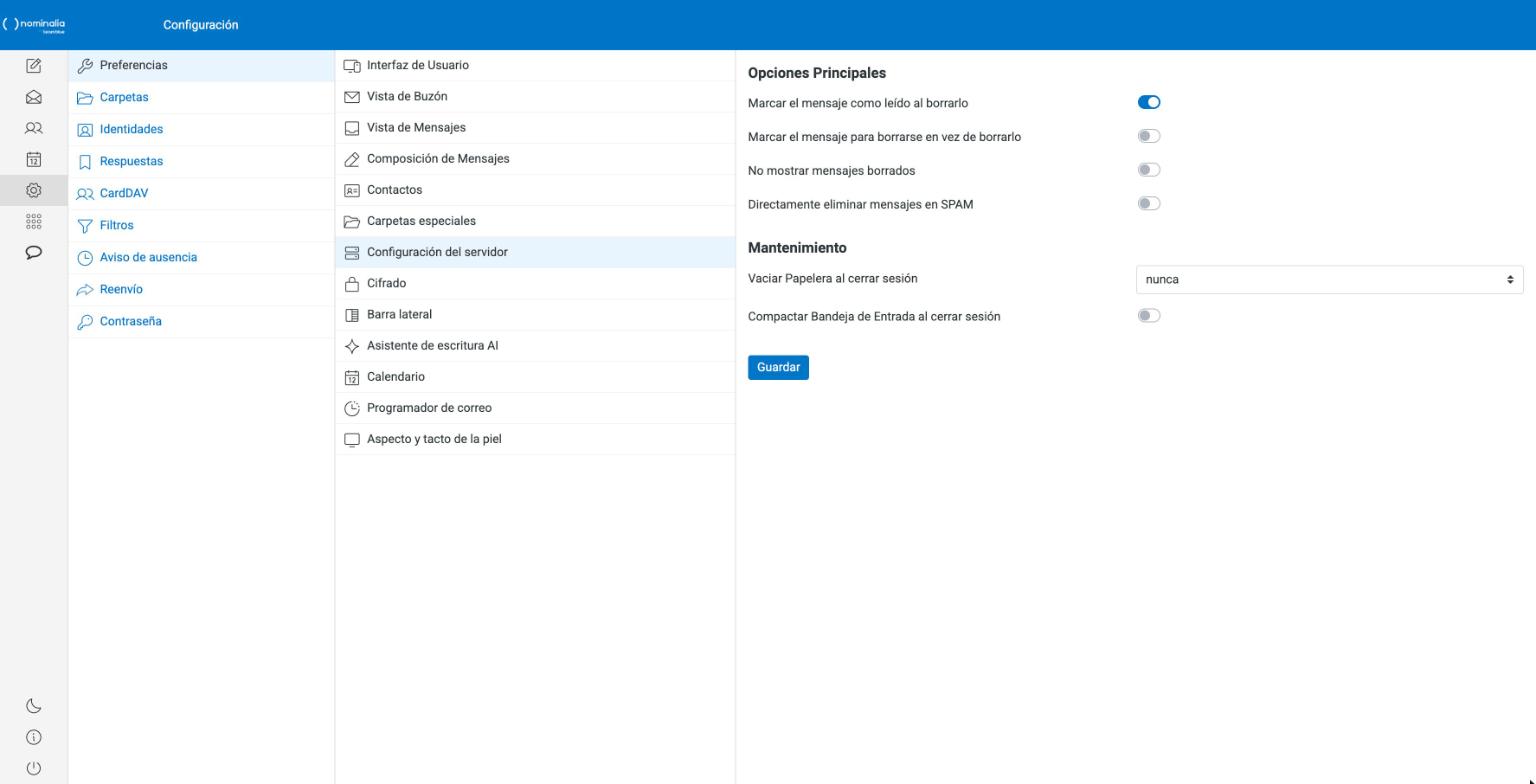Click the settings gear icon in sidebar
Image resolution: width=1536 pixels, height=784 pixels.
coord(33,190)
